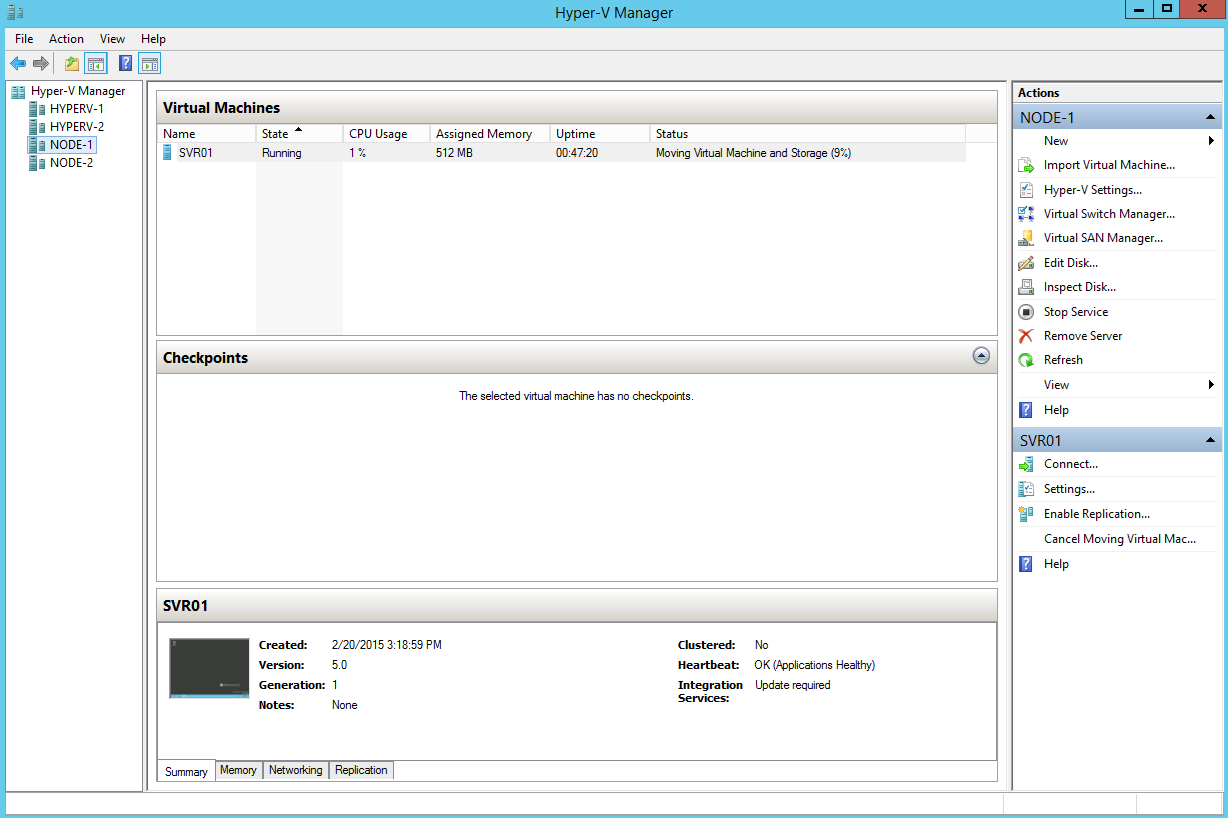This screenshot has width=1228, height=818.
Task: Click the green Refresh icon
Action: [x=1026, y=360]
